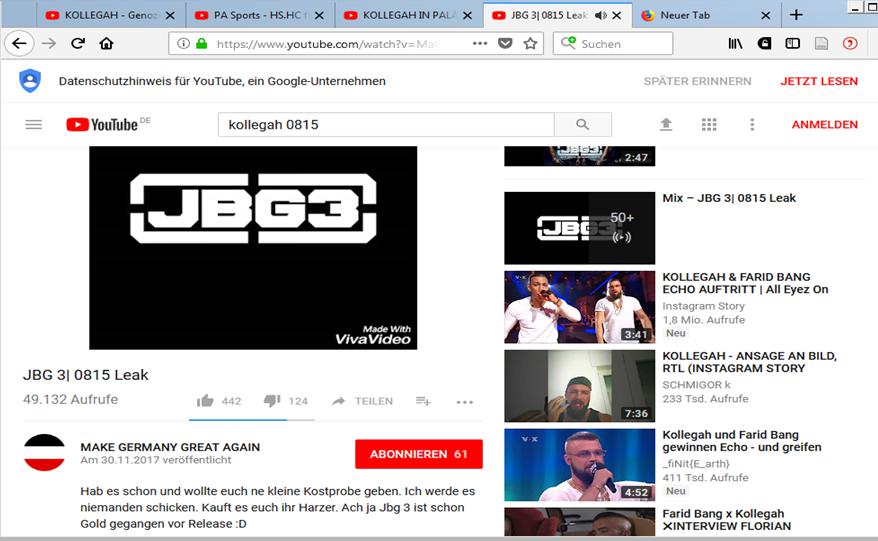This screenshot has width=878, height=541.
Task: Open KOLLEGAH & FARID BANG ECHO AUFTRITT title
Action: pos(745,283)
